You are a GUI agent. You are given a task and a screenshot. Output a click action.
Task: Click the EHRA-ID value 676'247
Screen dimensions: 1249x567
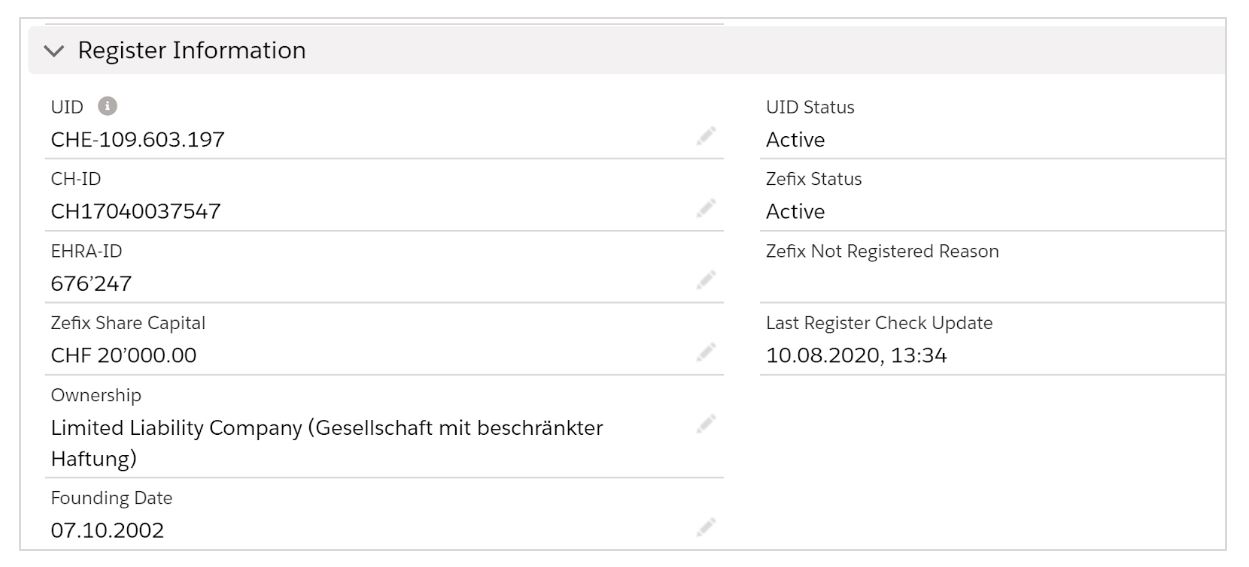coord(91,284)
